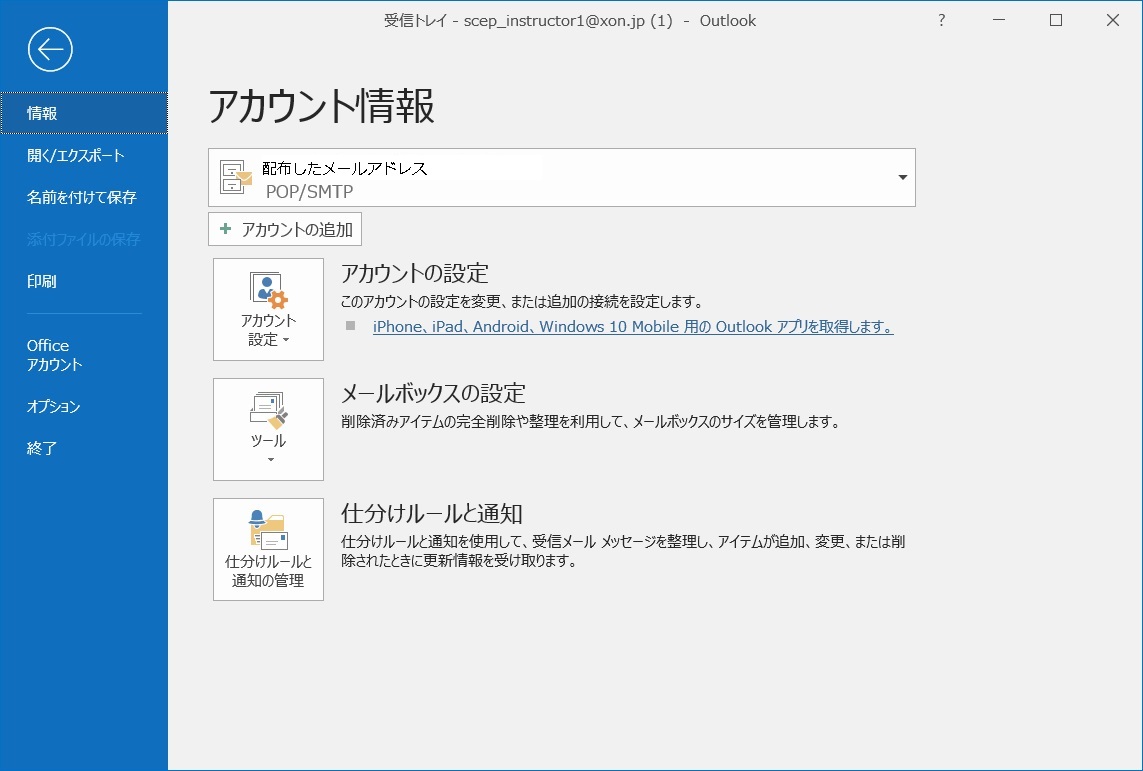Click 終了 to exit Outlook
Image resolution: width=1143 pixels, height=771 pixels.
coord(42,448)
